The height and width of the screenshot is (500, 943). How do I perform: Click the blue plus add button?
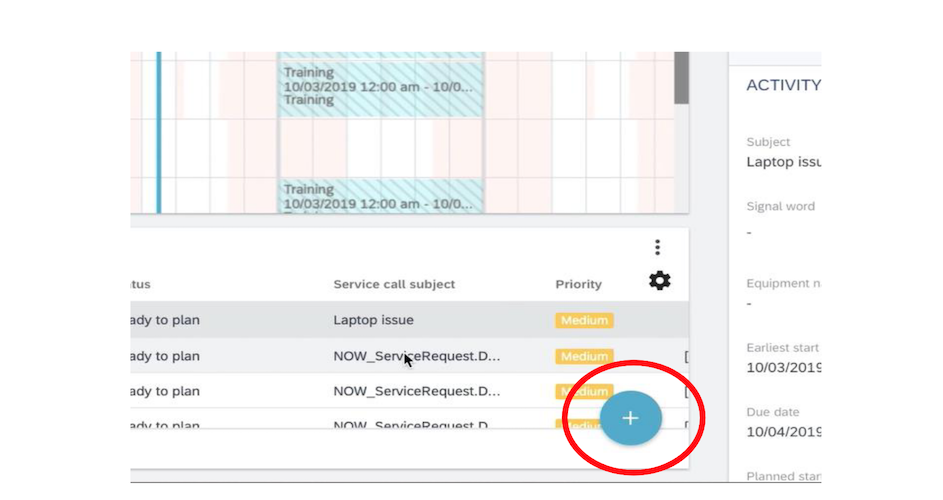(630, 418)
